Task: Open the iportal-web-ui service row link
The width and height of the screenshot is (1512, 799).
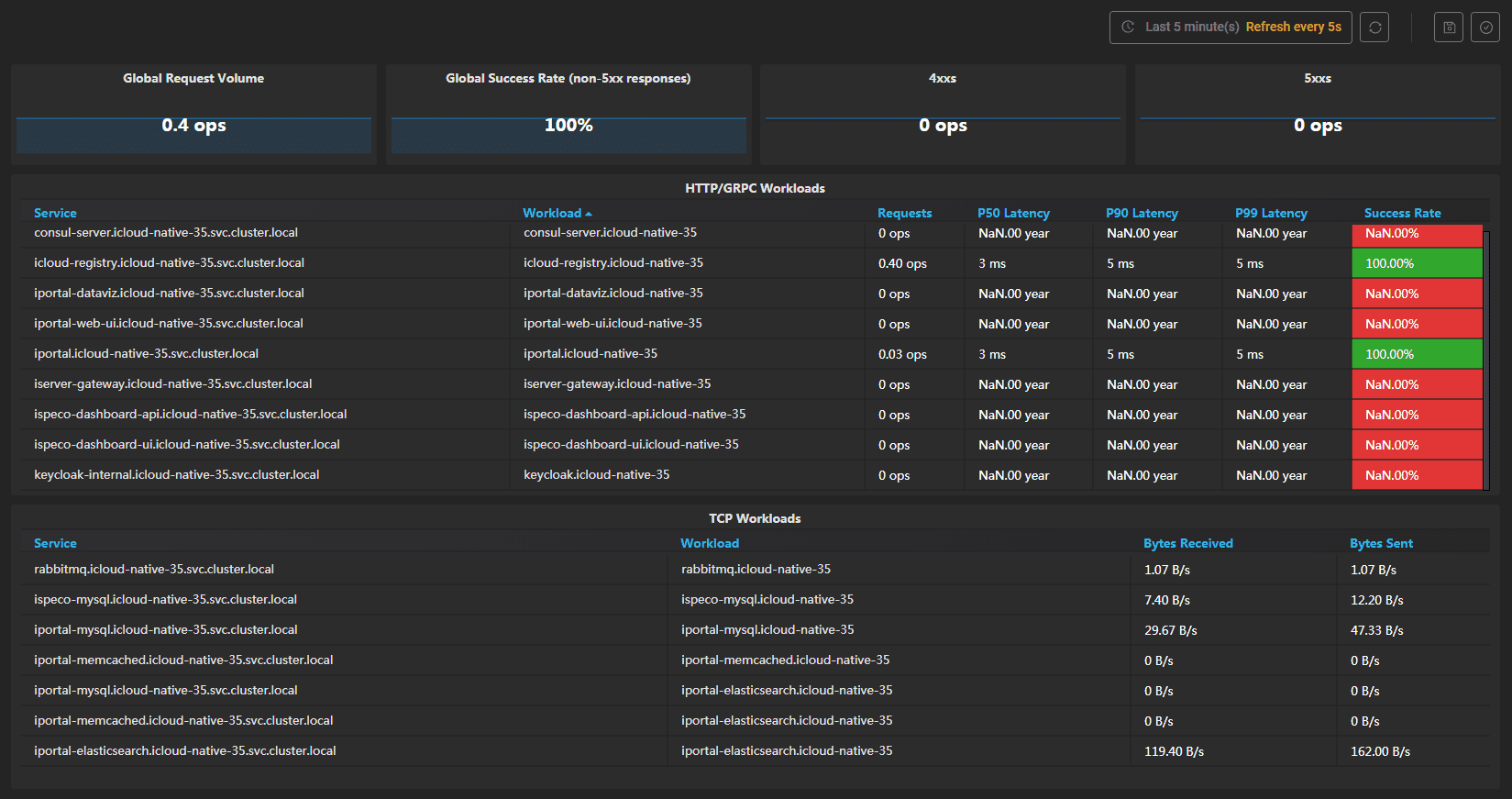Action: pos(169,324)
